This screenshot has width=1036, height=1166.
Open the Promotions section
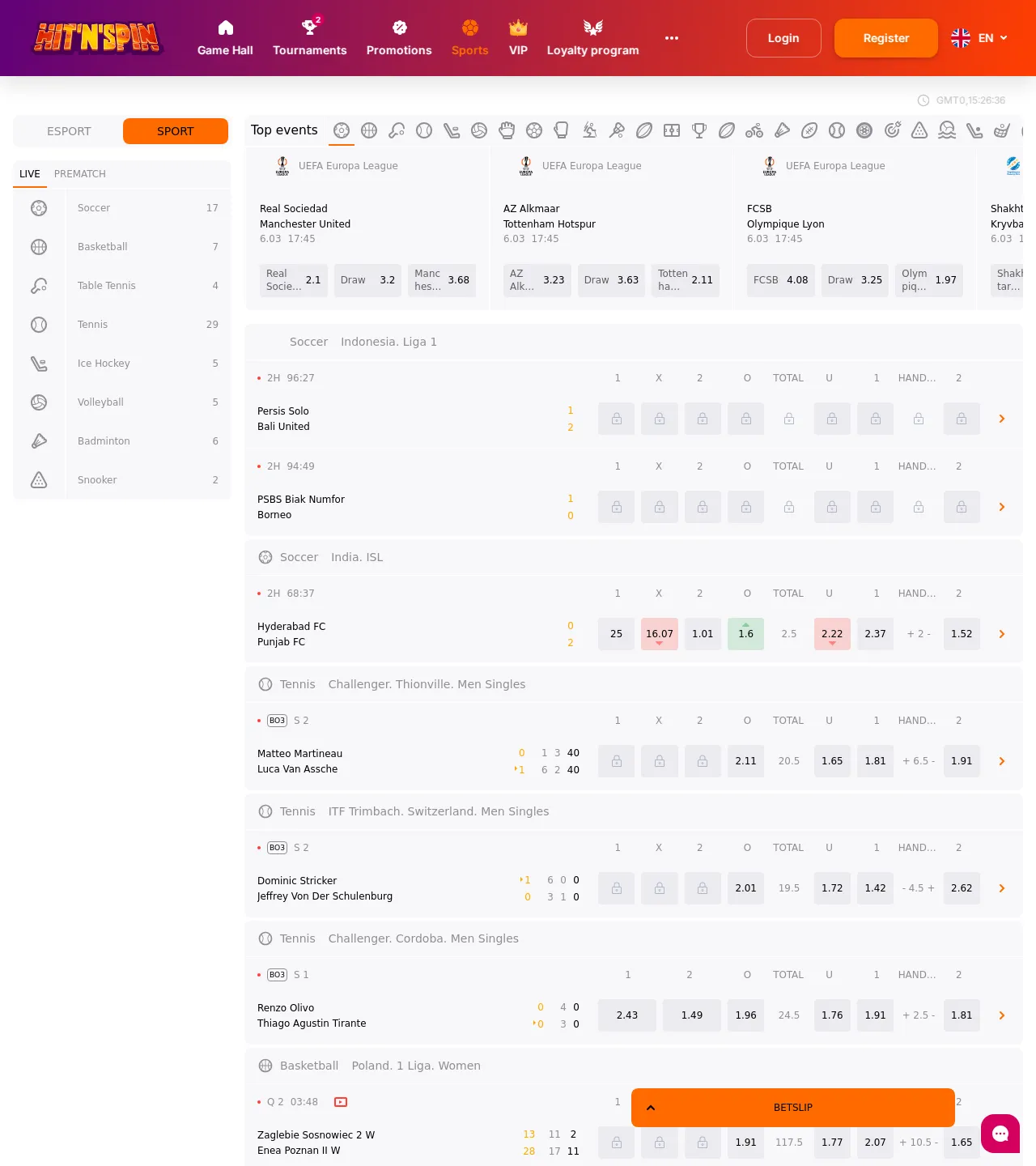(399, 38)
